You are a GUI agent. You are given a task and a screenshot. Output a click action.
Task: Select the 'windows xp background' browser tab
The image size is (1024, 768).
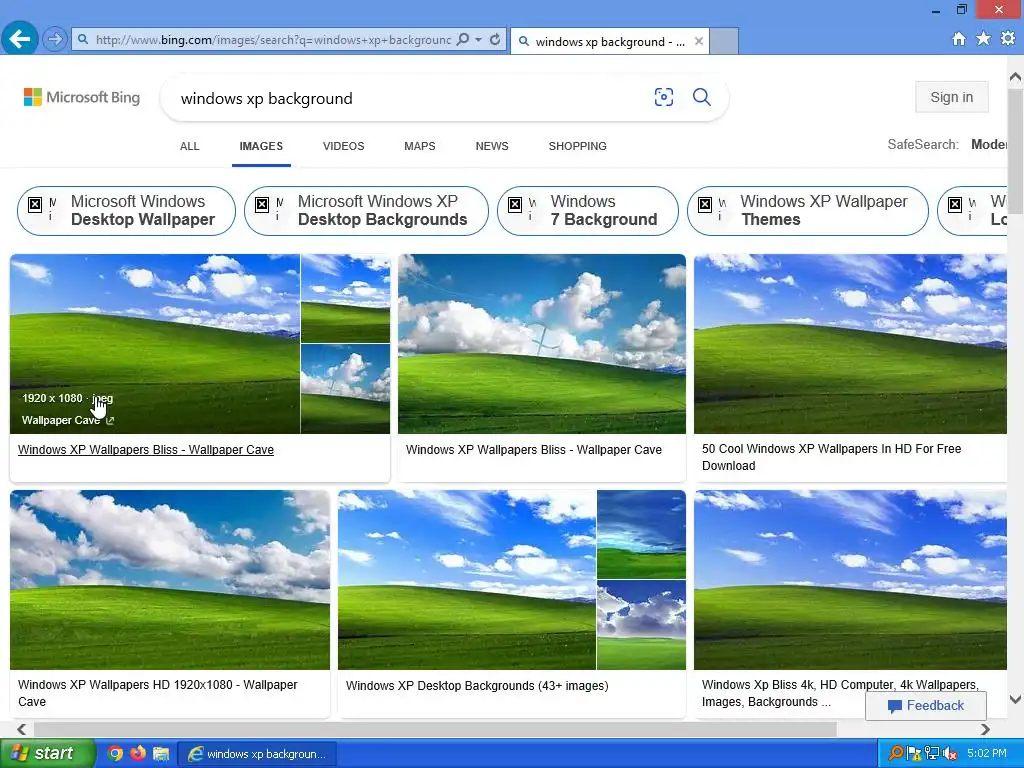click(609, 41)
